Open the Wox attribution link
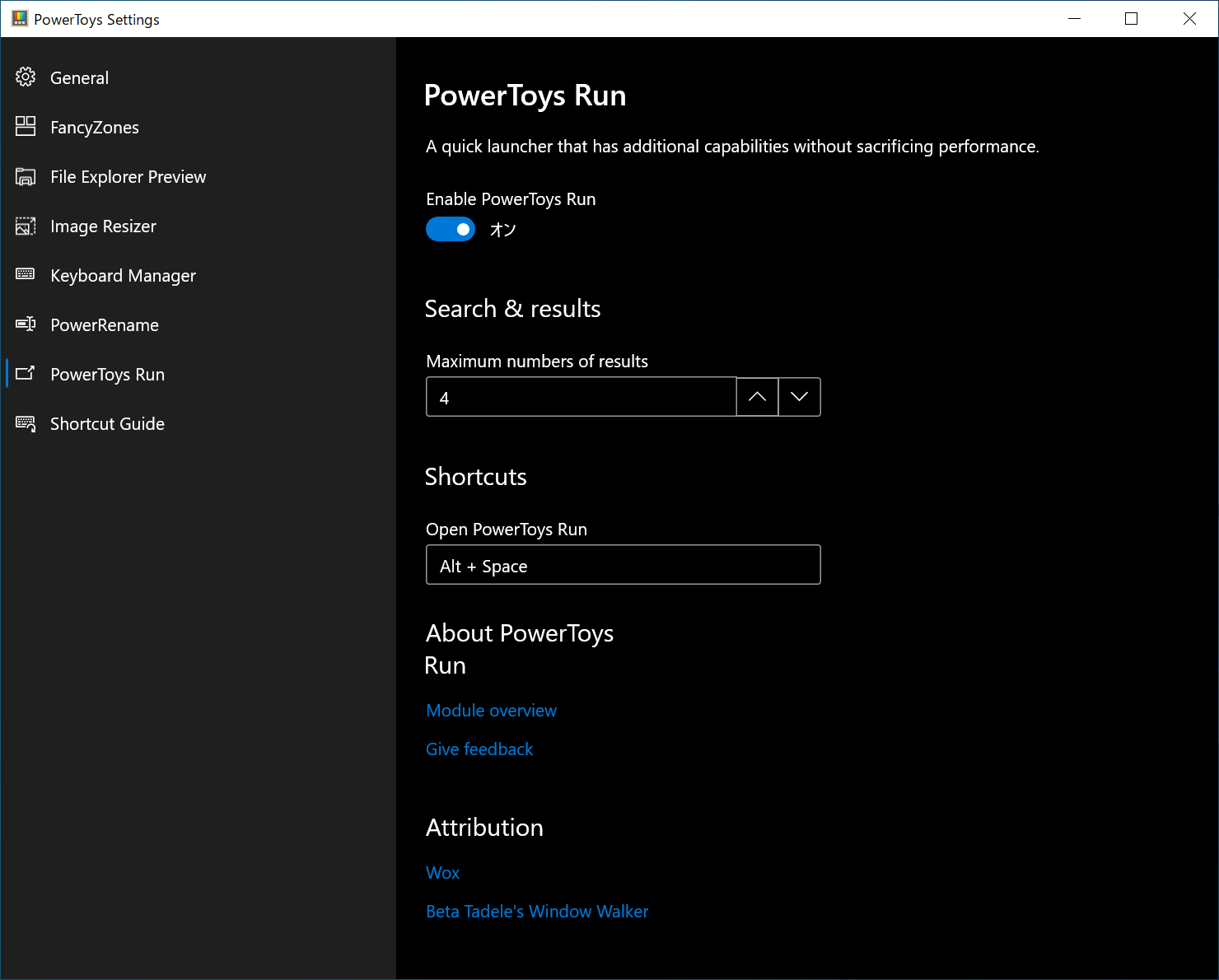 (442, 873)
